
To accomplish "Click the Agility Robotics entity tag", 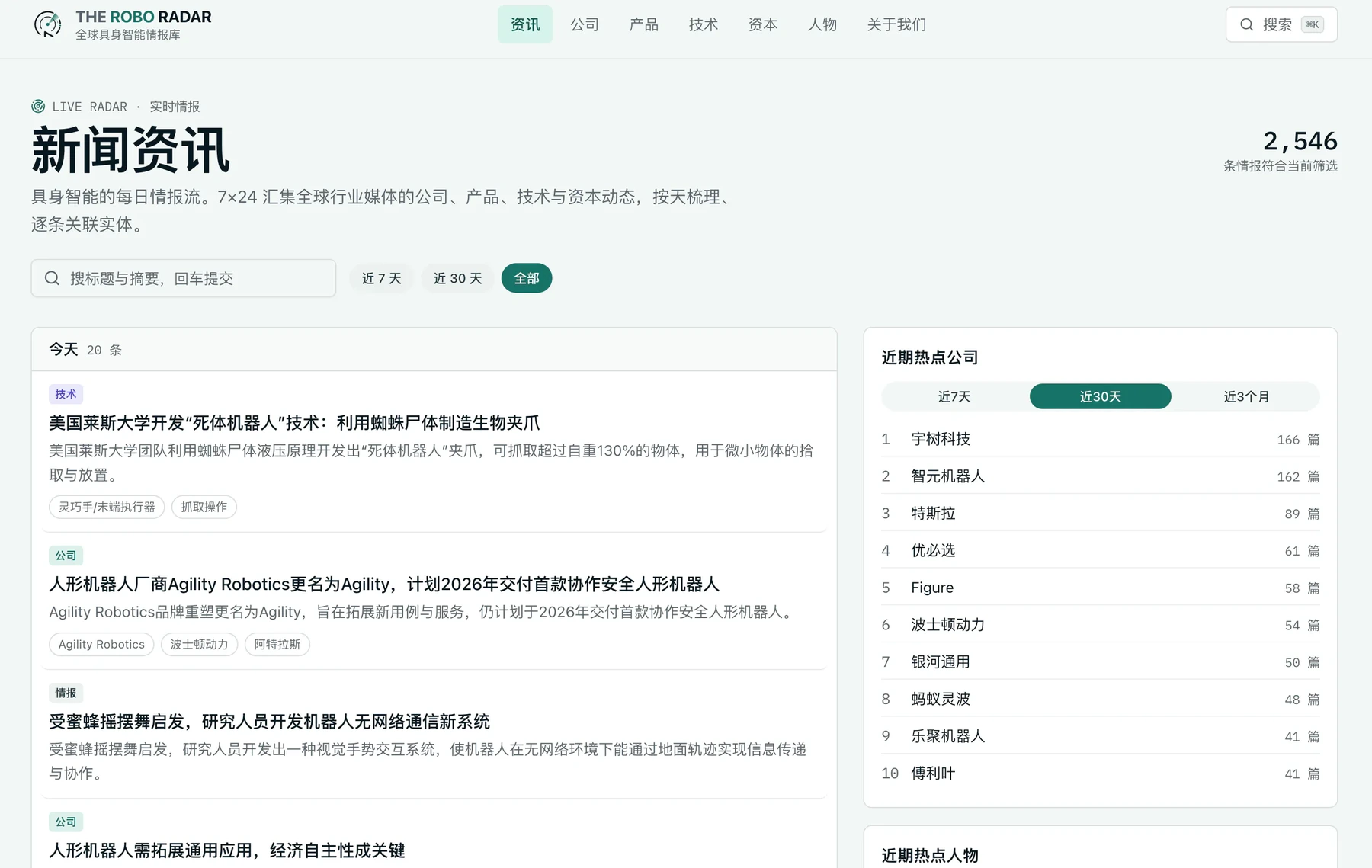I will tap(101, 644).
